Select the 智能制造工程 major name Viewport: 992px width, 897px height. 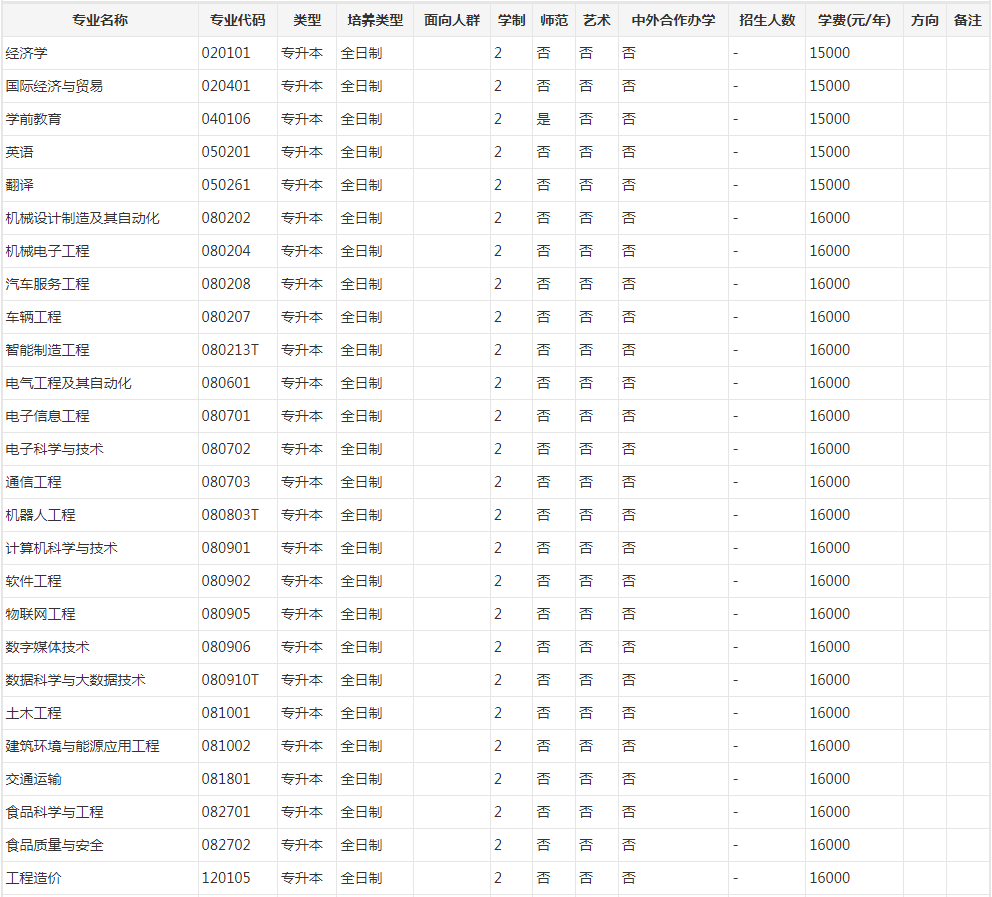47,350
